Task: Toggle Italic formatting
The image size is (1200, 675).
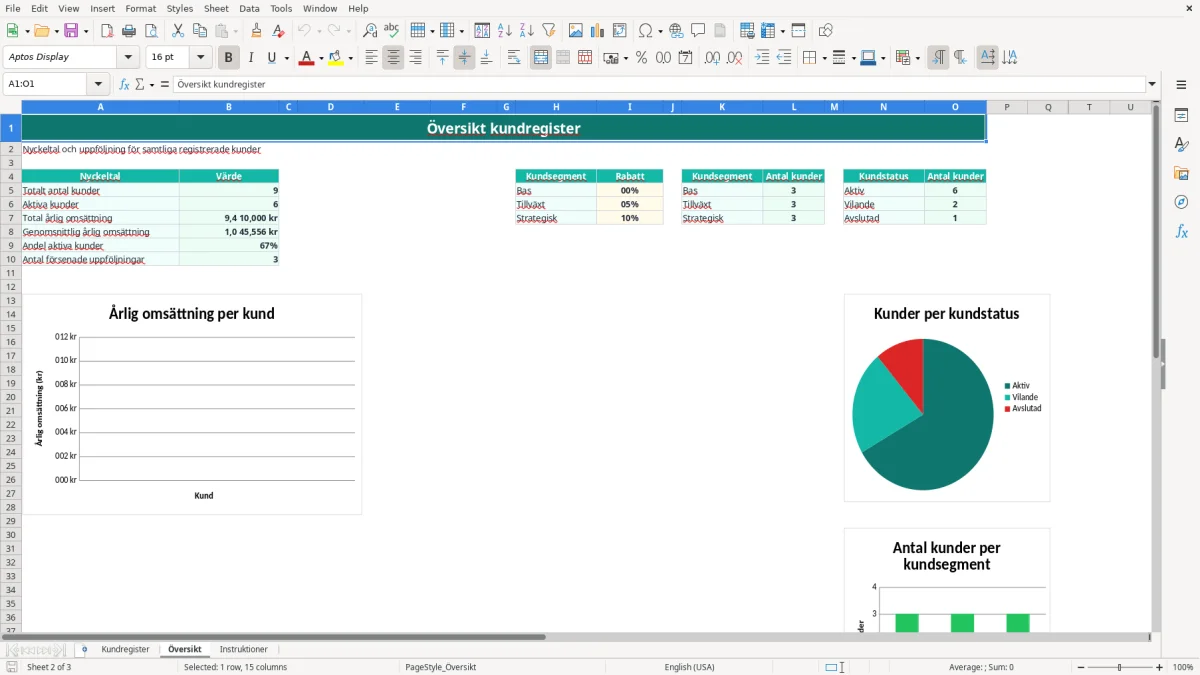Action: coord(250,58)
